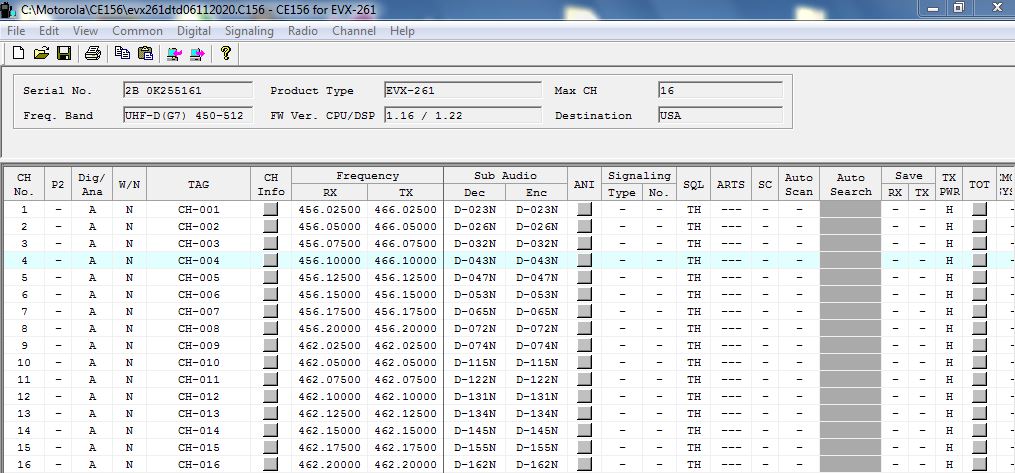
Task: Open CH Info button for channel CH-004
Action: point(271,260)
